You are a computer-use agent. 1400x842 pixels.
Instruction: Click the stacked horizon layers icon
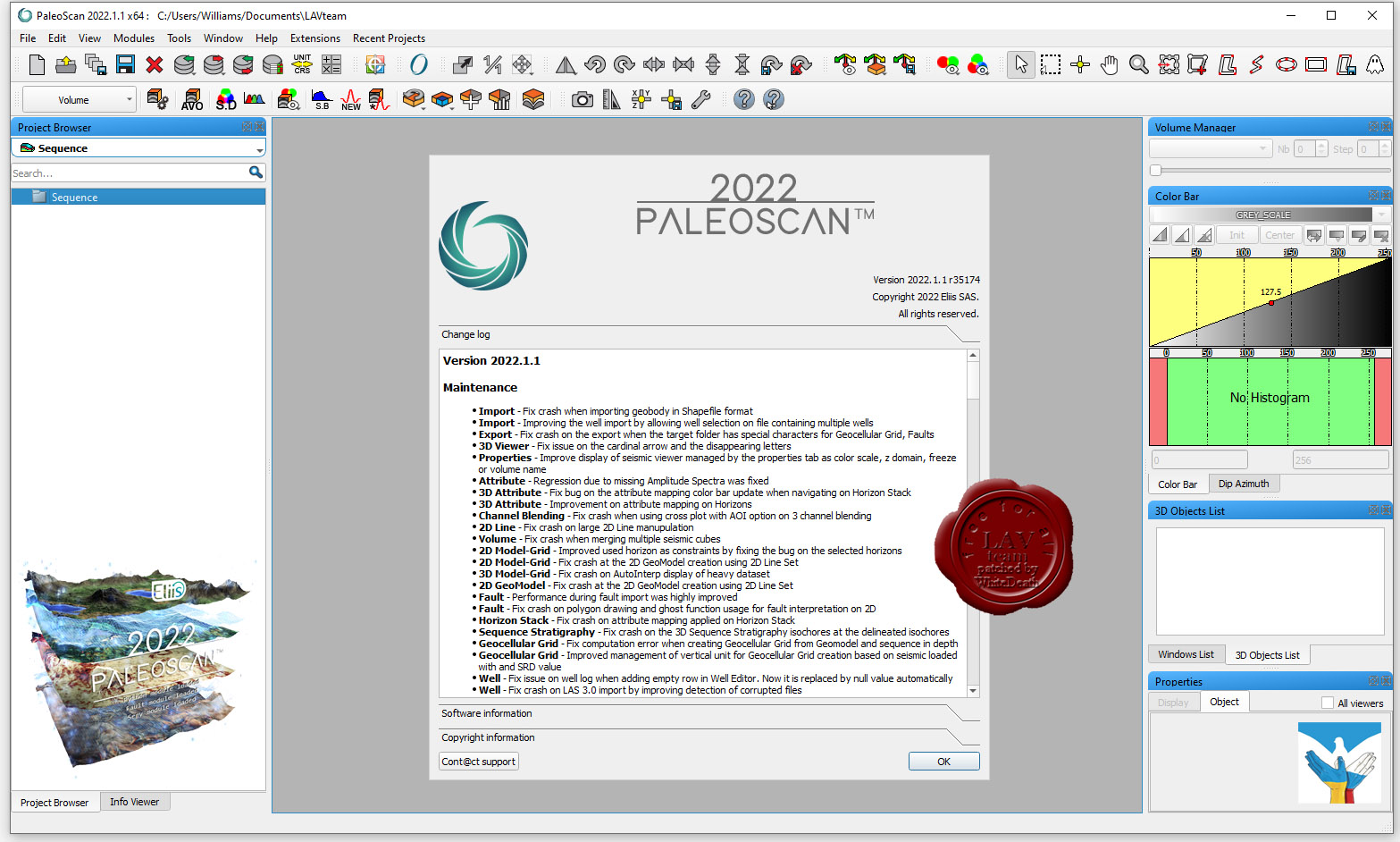(x=533, y=99)
